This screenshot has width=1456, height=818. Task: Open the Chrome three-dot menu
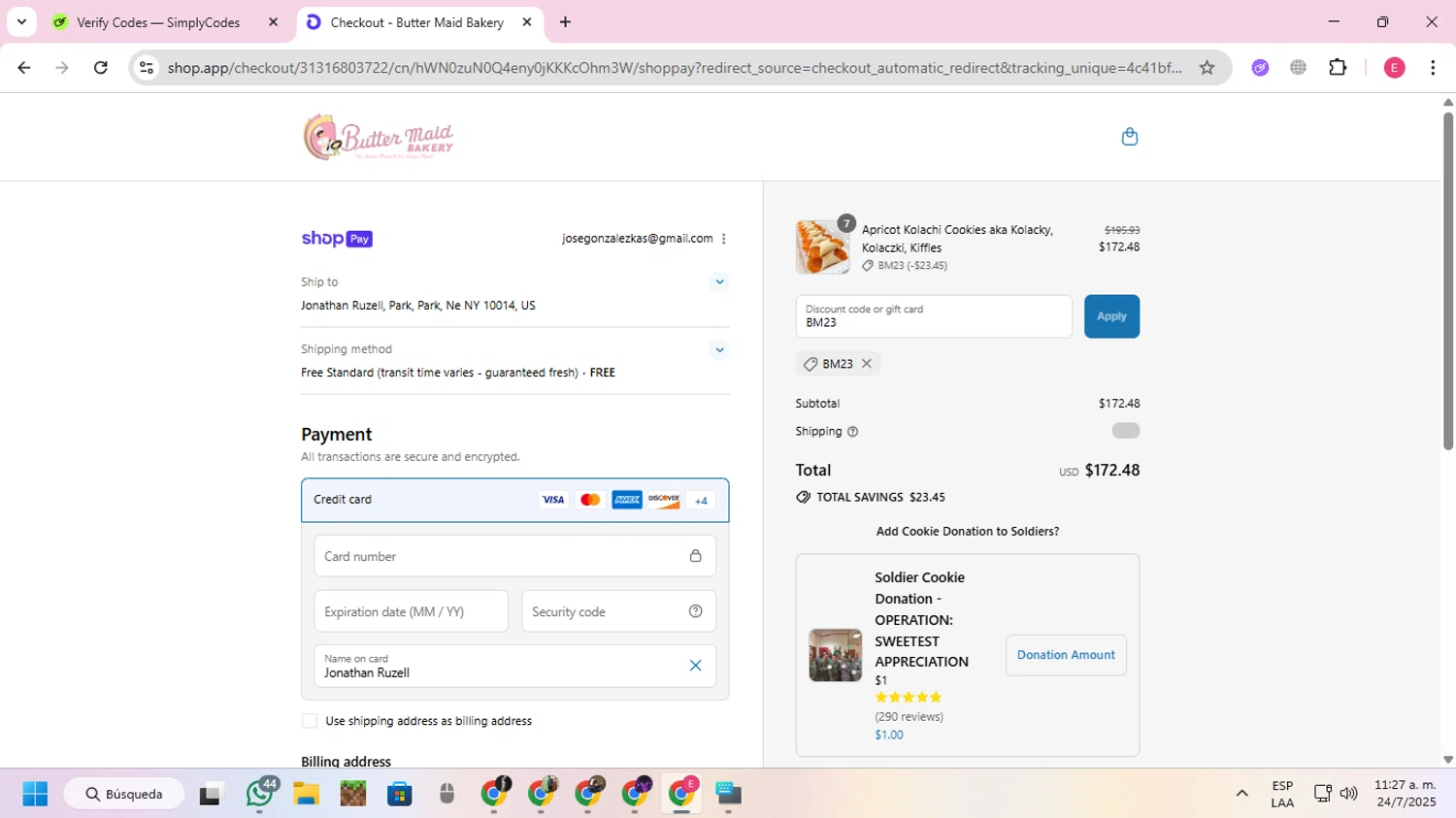pyautogui.click(x=1433, y=68)
